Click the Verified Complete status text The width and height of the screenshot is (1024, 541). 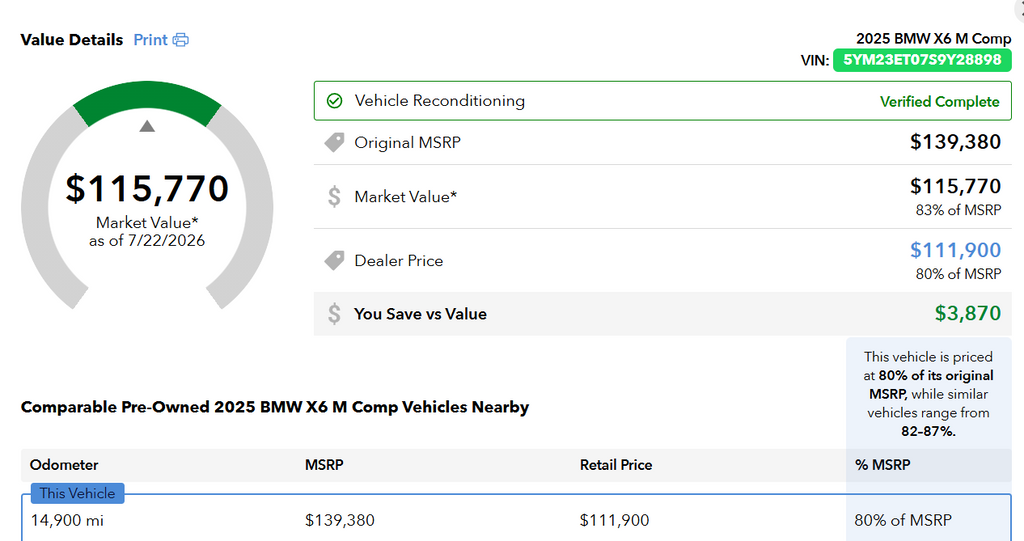click(939, 101)
